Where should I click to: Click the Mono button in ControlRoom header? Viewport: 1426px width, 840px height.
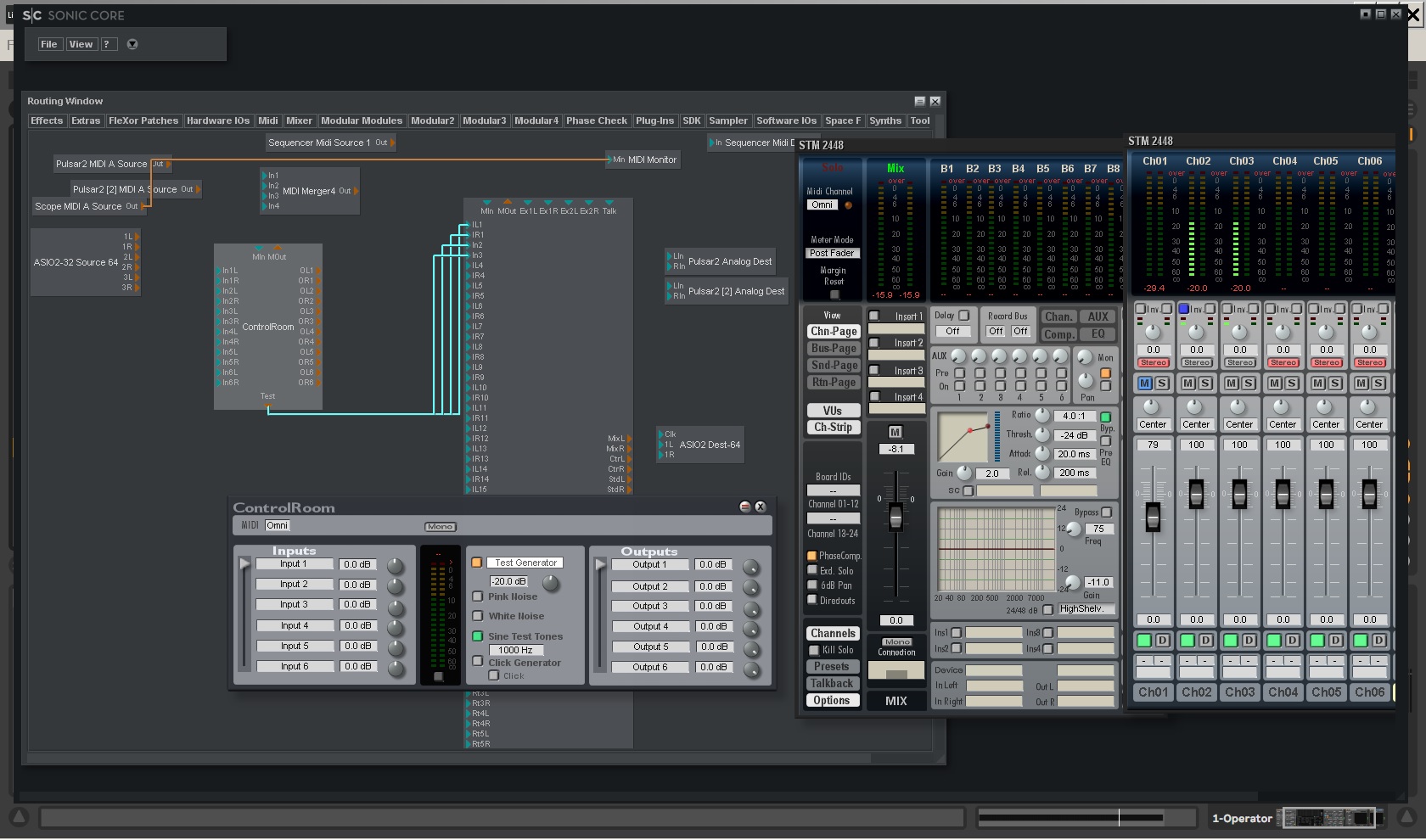[x=440, y=527]
